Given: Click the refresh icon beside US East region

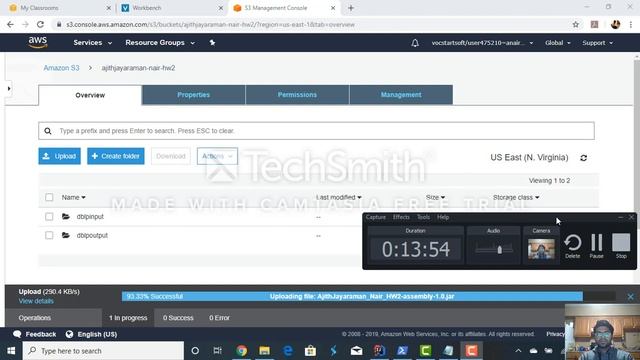Looking at the screenshot, I should pyautogui.click(x=584, y=158).
